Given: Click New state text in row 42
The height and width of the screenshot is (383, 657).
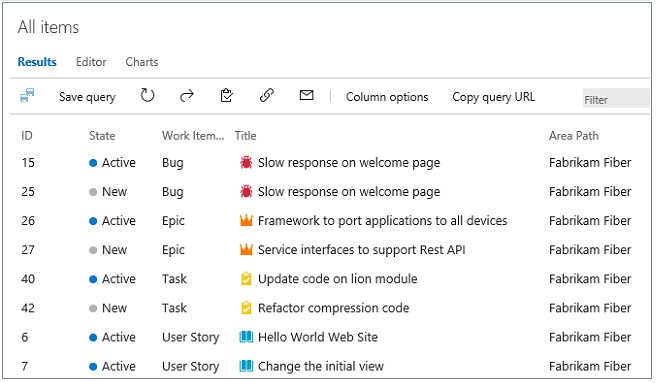Looking at the screenshot, I should click(x=114, y=308).
